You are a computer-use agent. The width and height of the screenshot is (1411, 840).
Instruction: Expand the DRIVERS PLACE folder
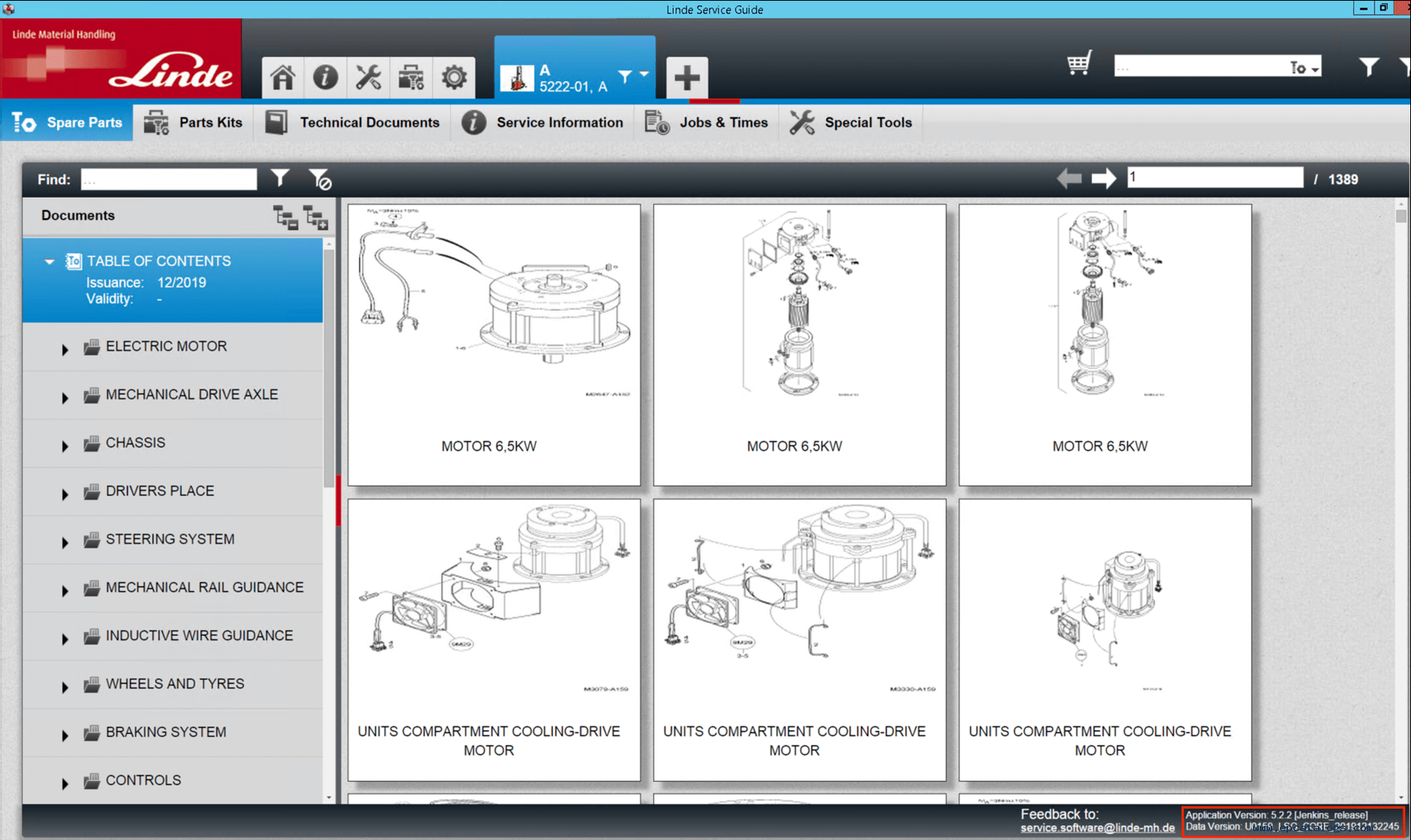65,493
